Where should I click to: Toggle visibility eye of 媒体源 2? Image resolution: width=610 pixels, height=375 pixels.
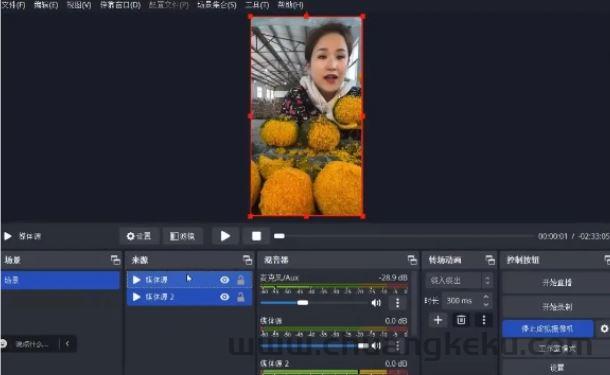224,297
